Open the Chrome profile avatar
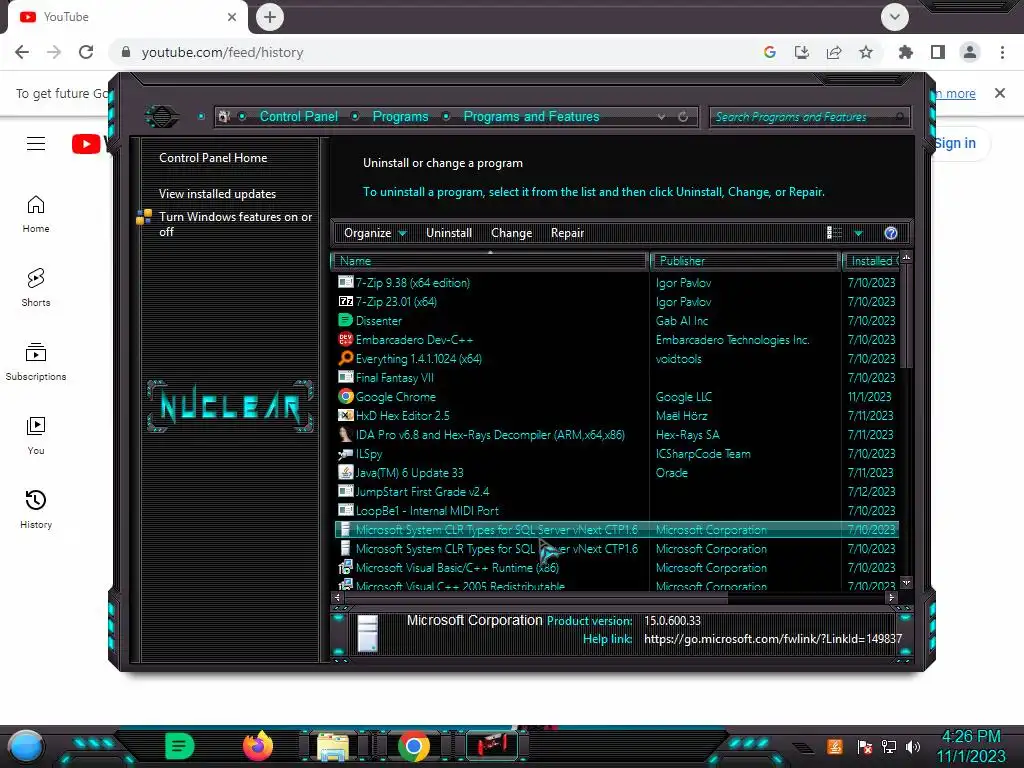 coord(970,52)
